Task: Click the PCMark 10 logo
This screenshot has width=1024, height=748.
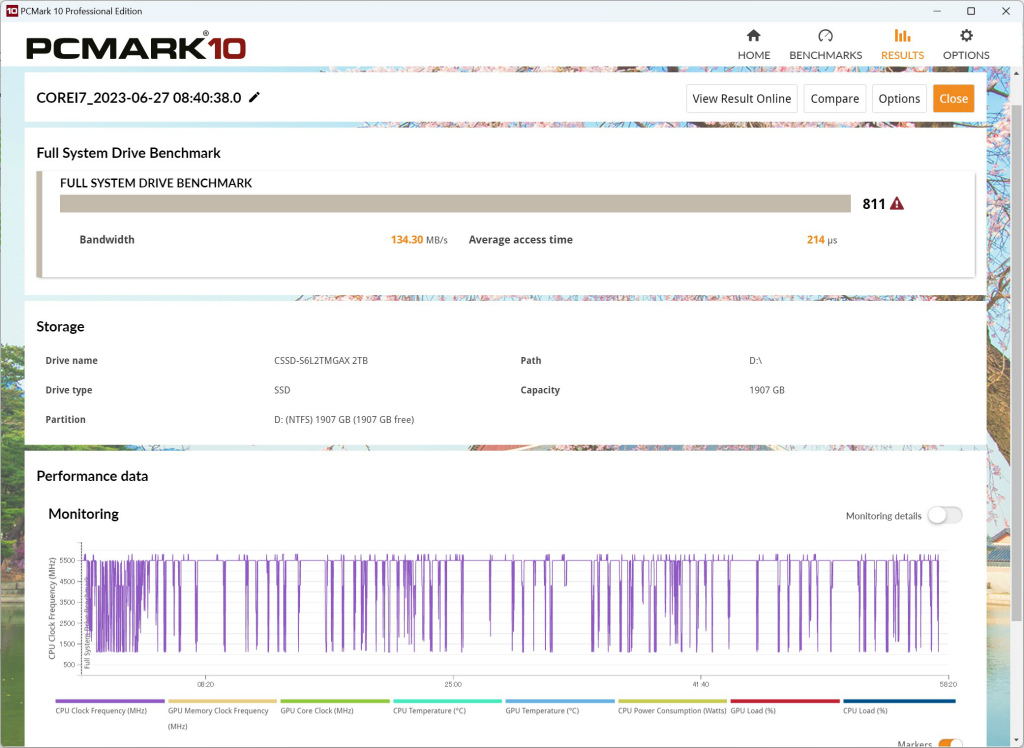Action: tap(136, 48)
